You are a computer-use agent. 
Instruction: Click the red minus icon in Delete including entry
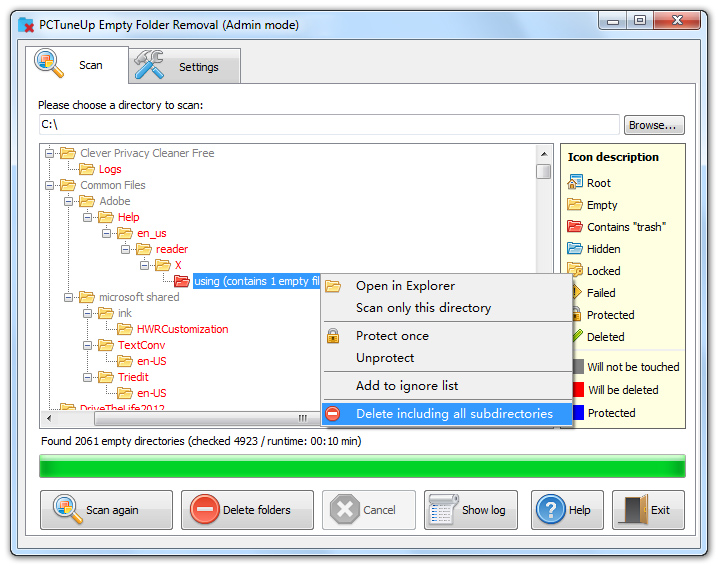(x=333, y=414)
